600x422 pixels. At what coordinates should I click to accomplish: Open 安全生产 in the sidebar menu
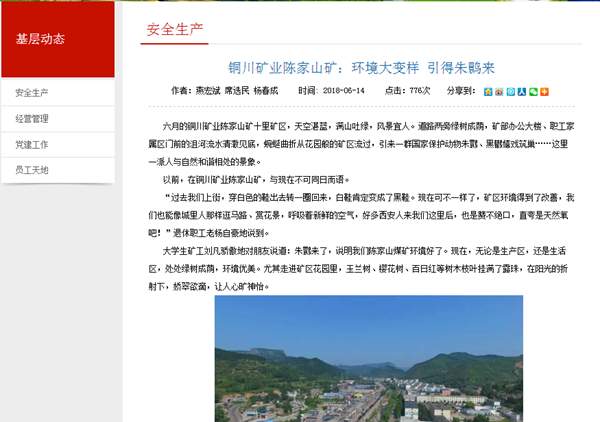click(32, 93)
